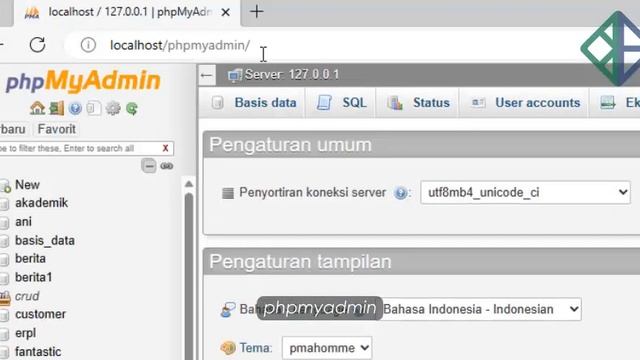Viewport: 640px width, 360px height.
Task: Open navigation panel settings gear icon
Action: point(113,108)
